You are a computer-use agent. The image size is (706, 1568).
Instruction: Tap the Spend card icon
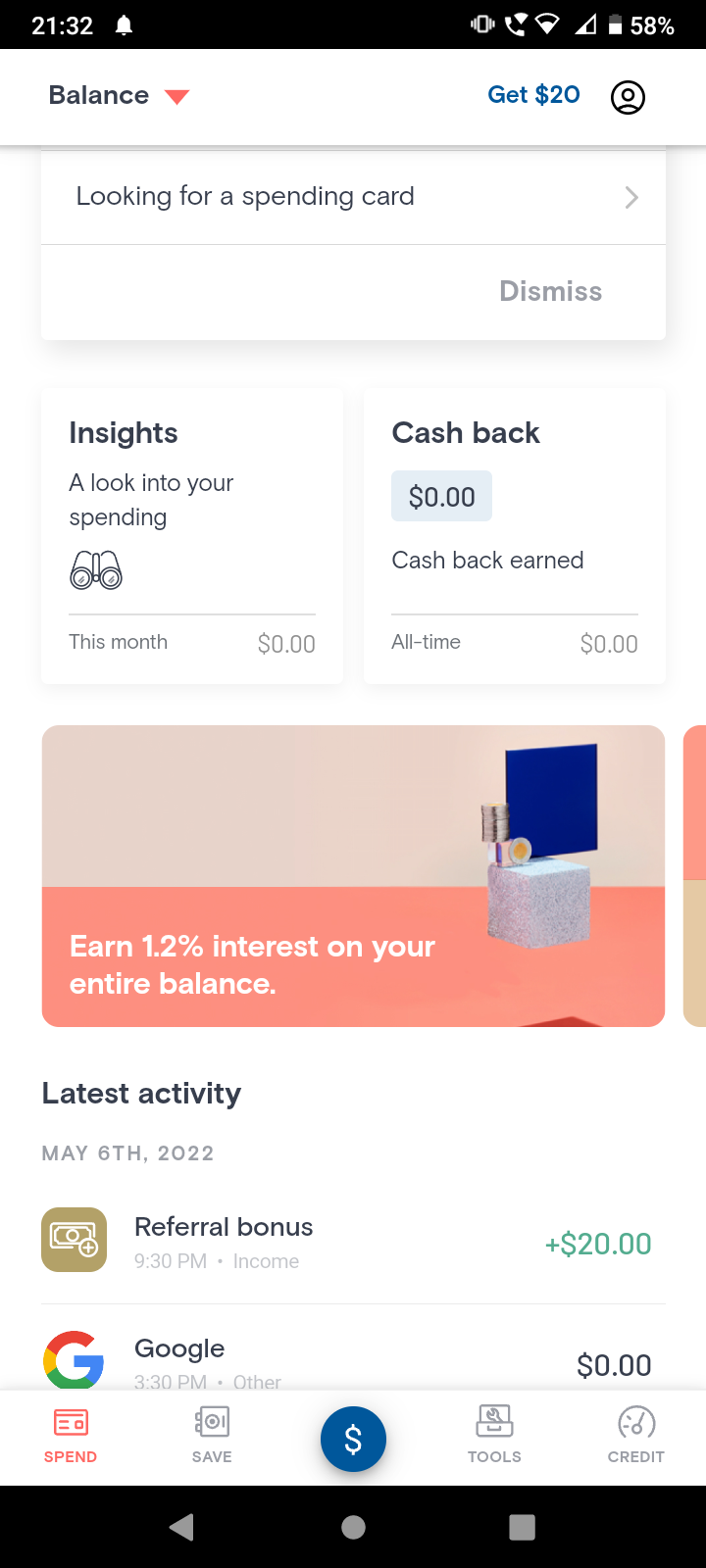[71, 1422]
